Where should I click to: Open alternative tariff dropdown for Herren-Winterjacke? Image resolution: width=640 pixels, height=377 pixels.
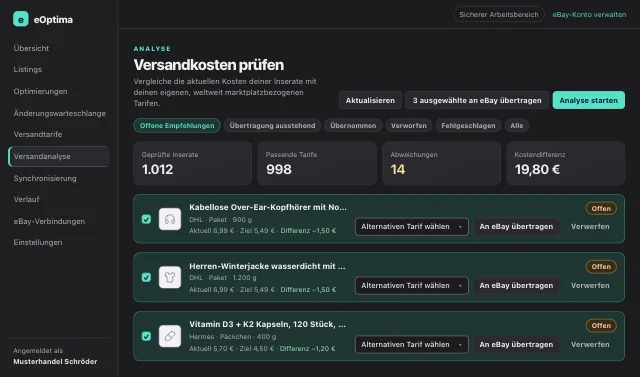click(411, 286)
